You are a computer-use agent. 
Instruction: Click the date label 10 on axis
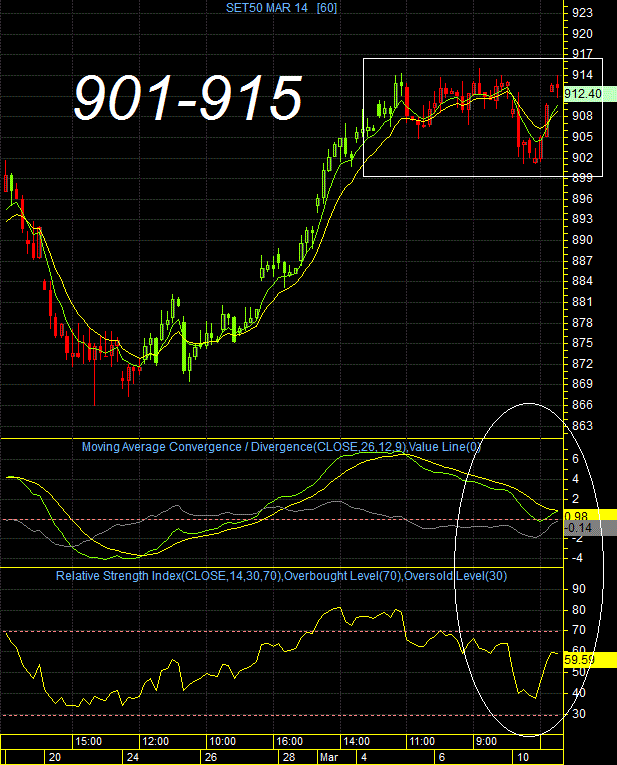pos(523,757)
